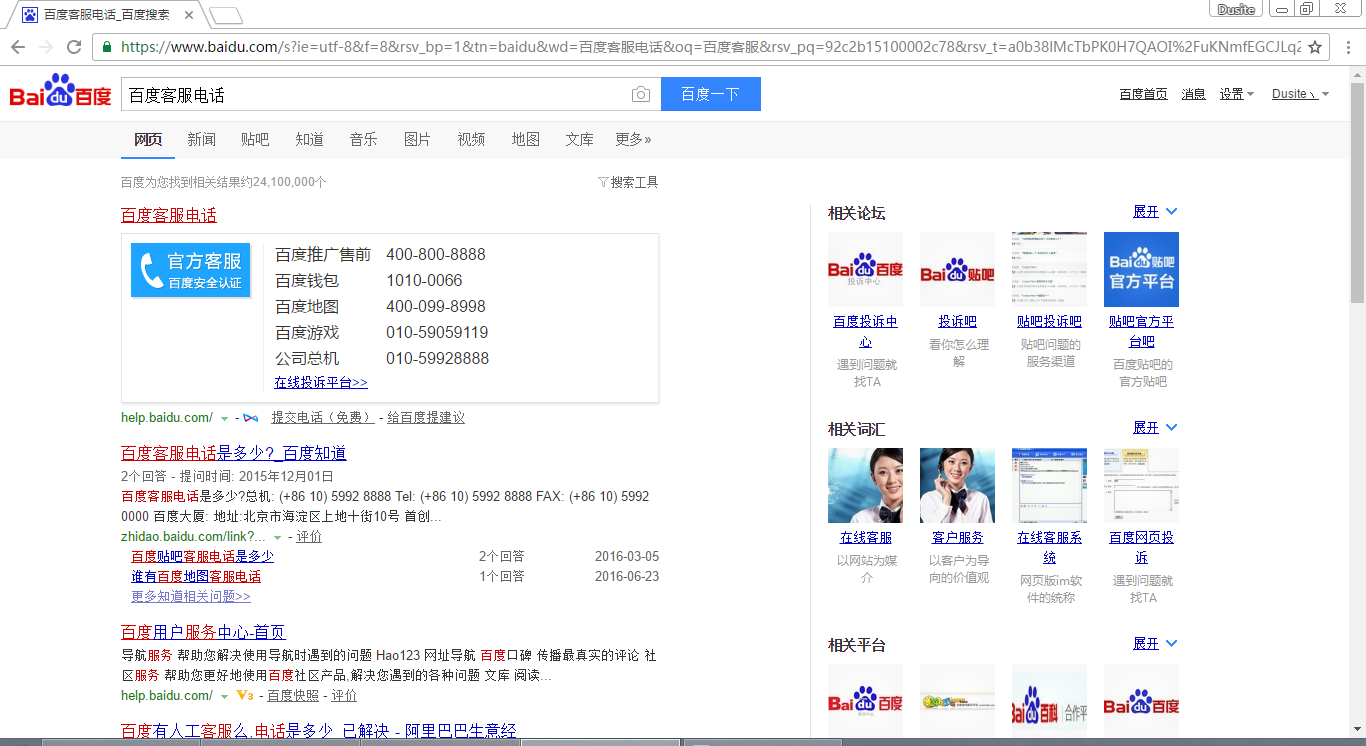Open the 客户服务 thumbnail image
The height and width of the screenshot is (746, 1366).
[x=957, y=486]
